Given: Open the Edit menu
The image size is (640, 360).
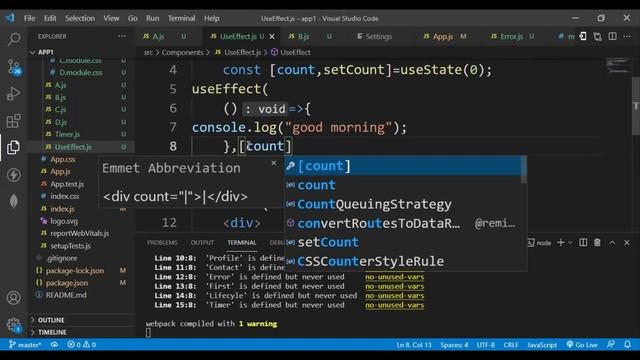Looking at the screenshot, I should tap(50, 18).
